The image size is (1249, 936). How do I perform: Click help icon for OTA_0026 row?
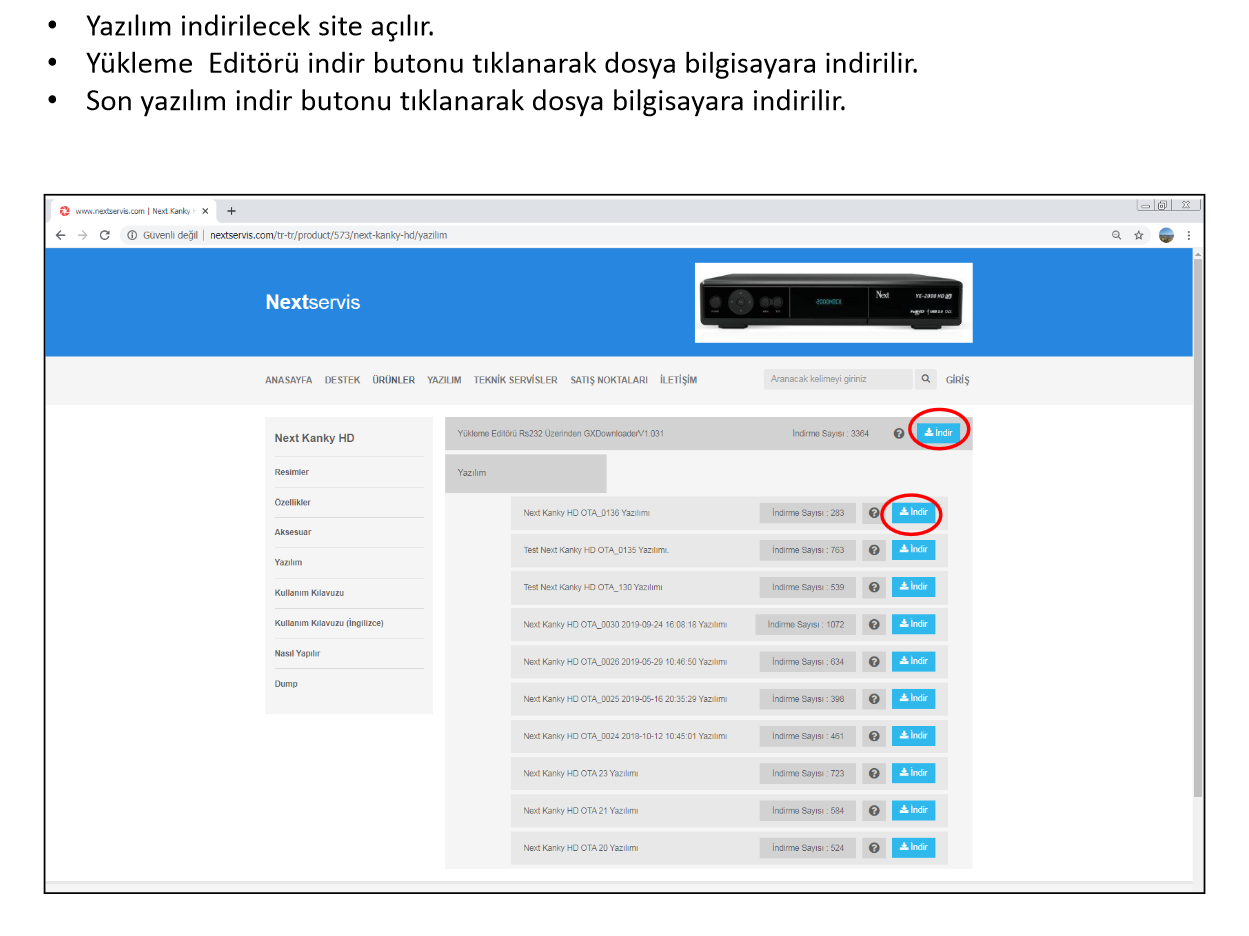874,661
